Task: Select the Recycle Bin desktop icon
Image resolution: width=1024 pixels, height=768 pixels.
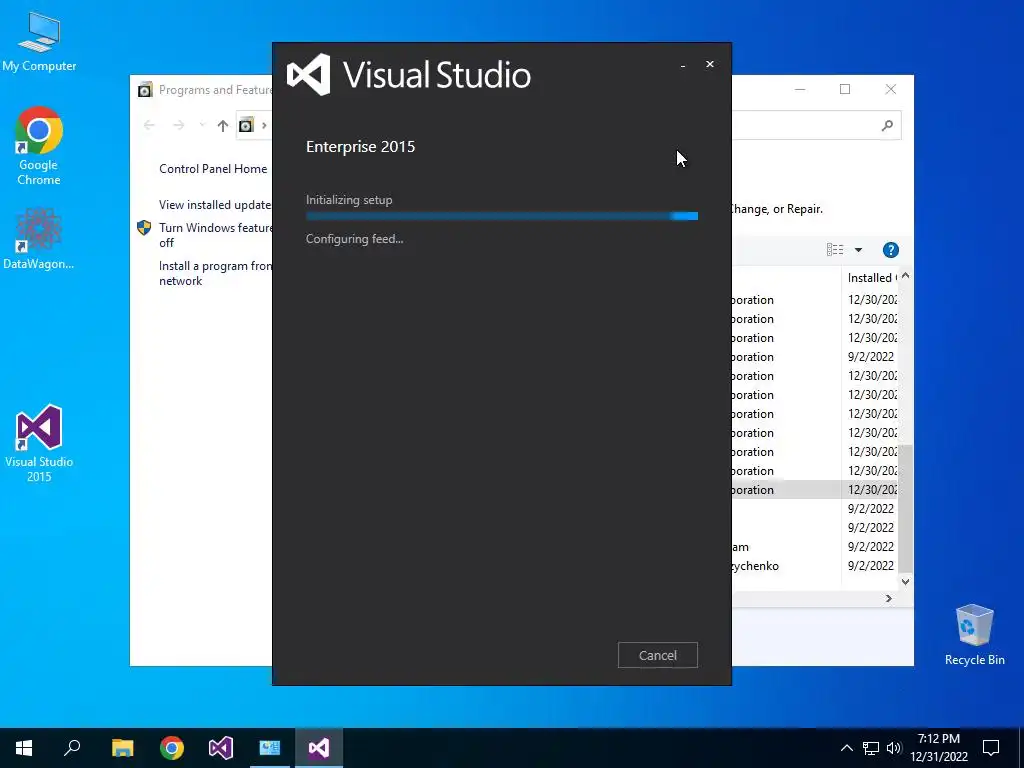Action: pyautogui.click(x=974, y=635)
